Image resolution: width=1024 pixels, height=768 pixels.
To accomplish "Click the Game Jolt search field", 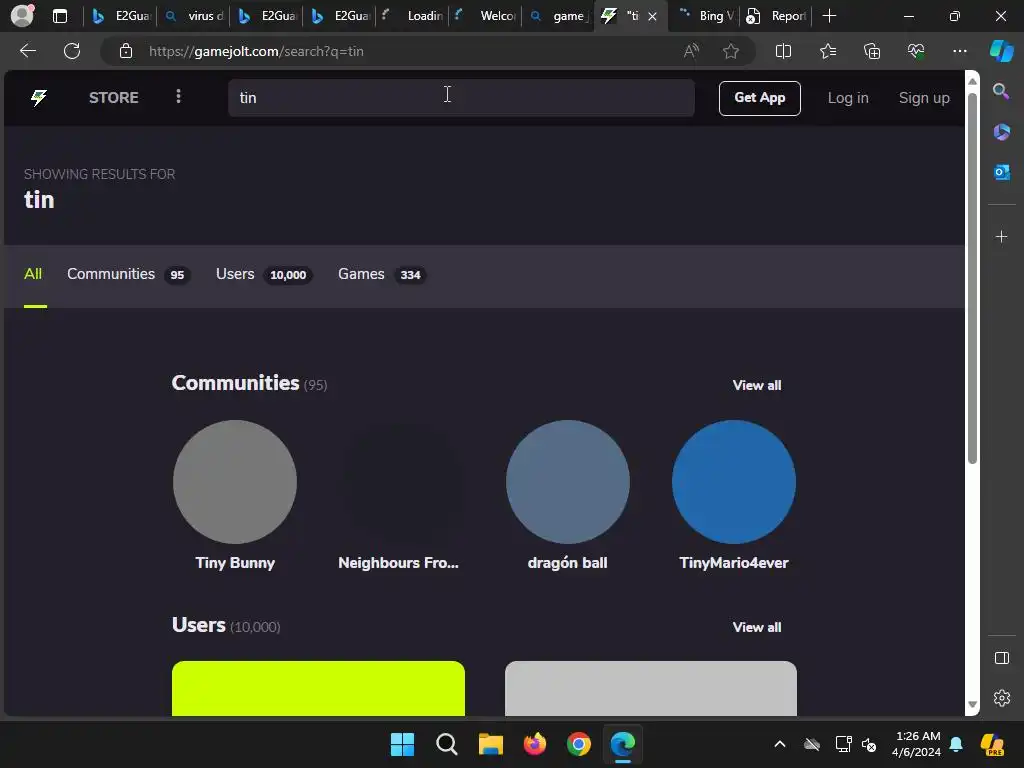I will 461,98.
